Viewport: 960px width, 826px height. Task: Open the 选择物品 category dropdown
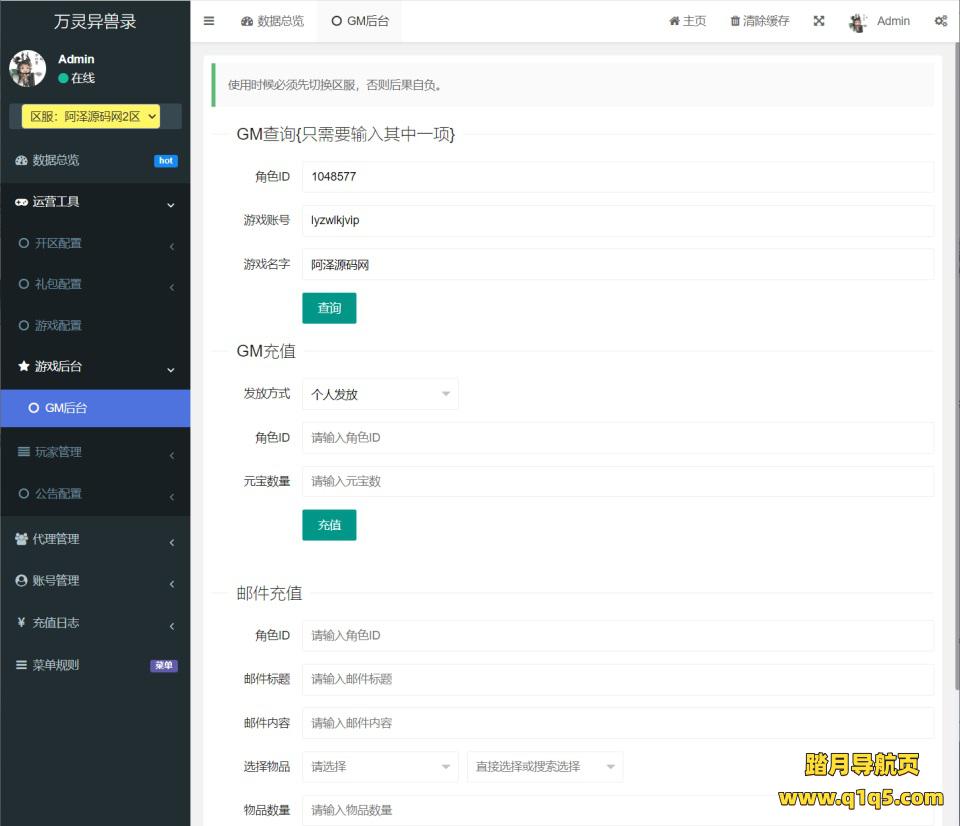[380, 767]
